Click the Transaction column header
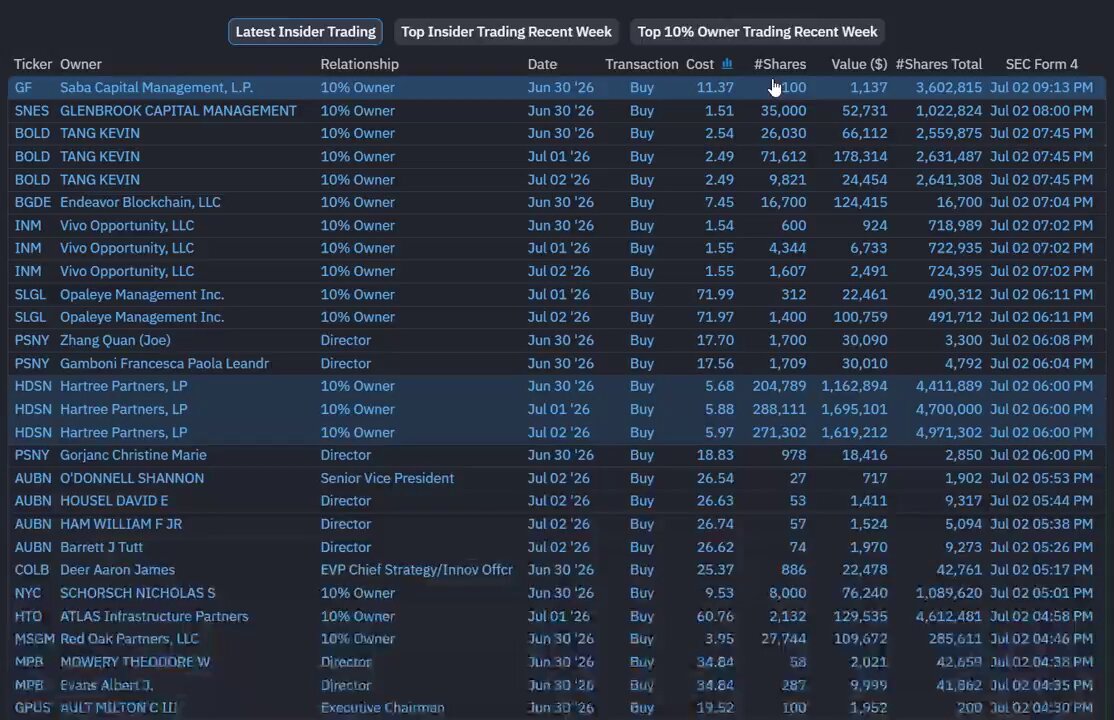Viewport: 1114px width, 720px height. [642, 64]
